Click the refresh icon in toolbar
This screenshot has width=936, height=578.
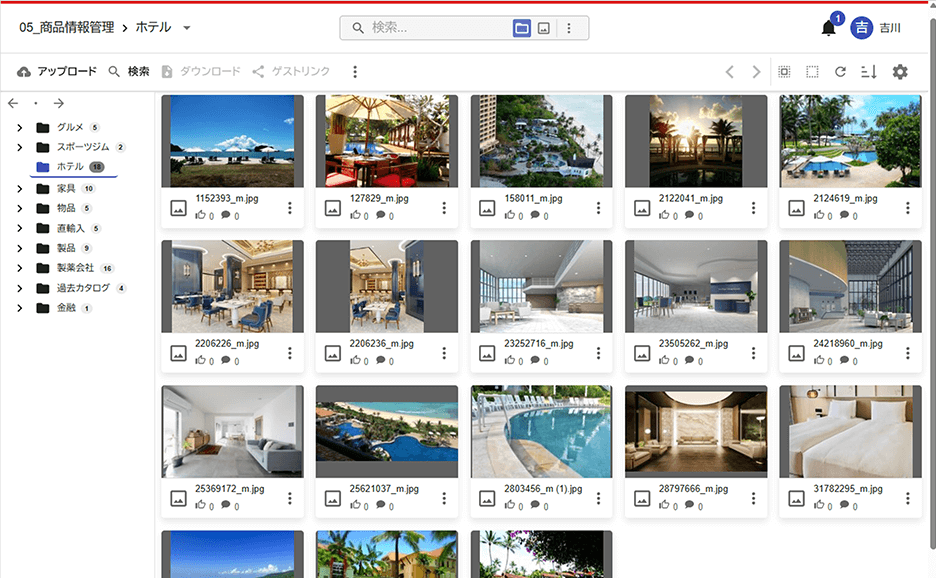[840, 72]
